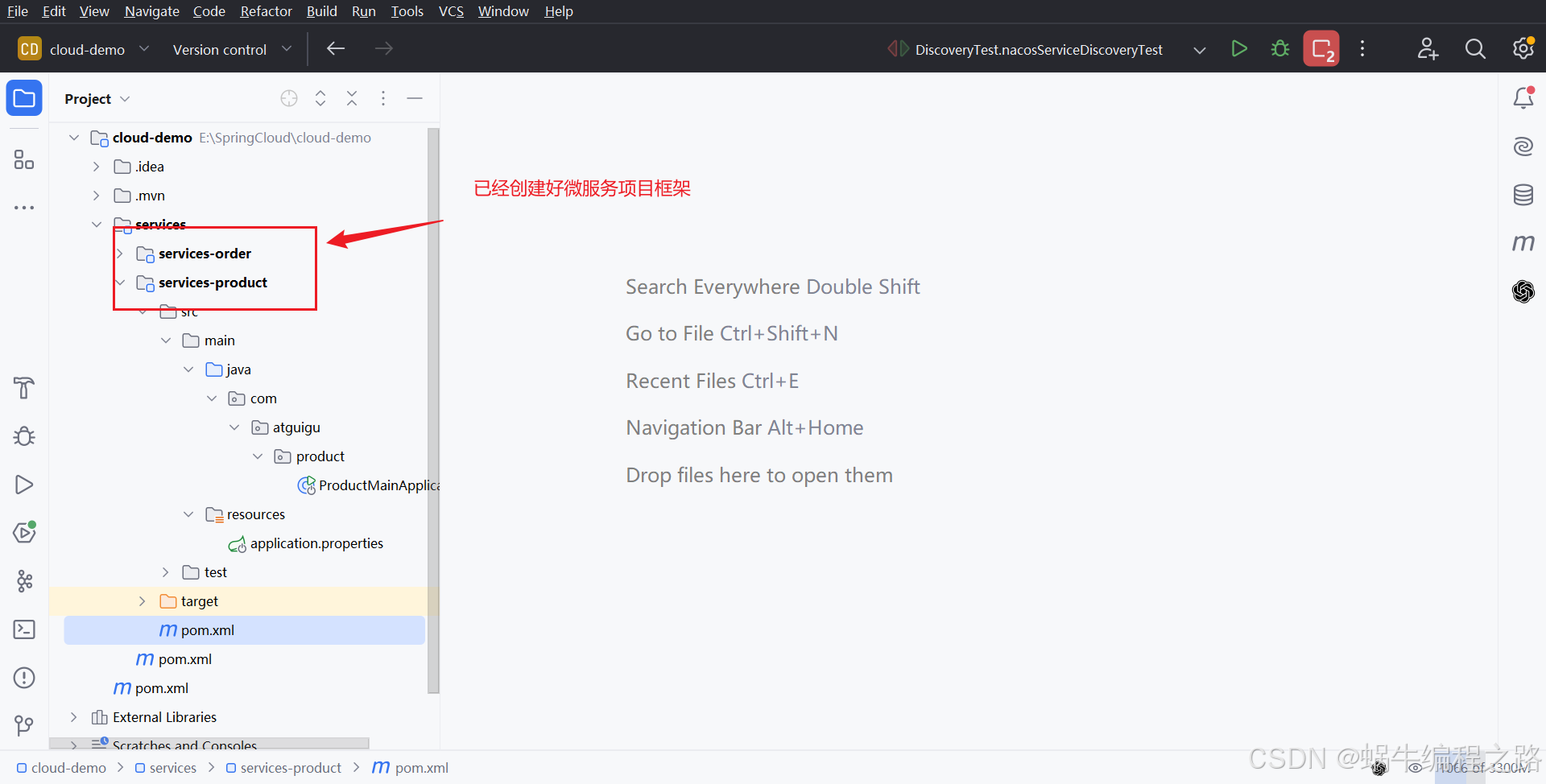Open the Build menu
This screenshot has width=1546, height=784.
pos(322,11)
